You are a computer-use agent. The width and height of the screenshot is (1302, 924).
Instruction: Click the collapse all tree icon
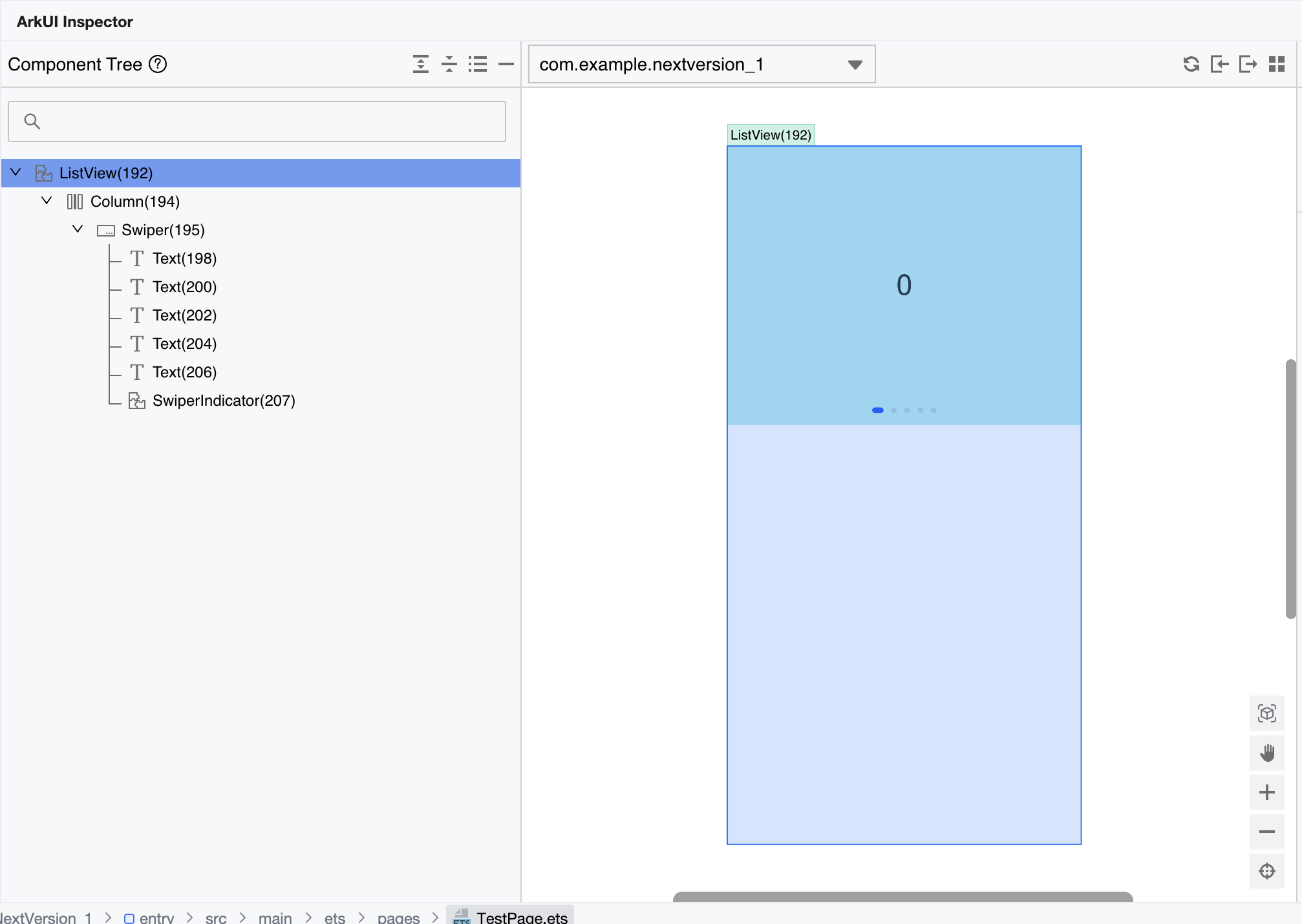449,64
